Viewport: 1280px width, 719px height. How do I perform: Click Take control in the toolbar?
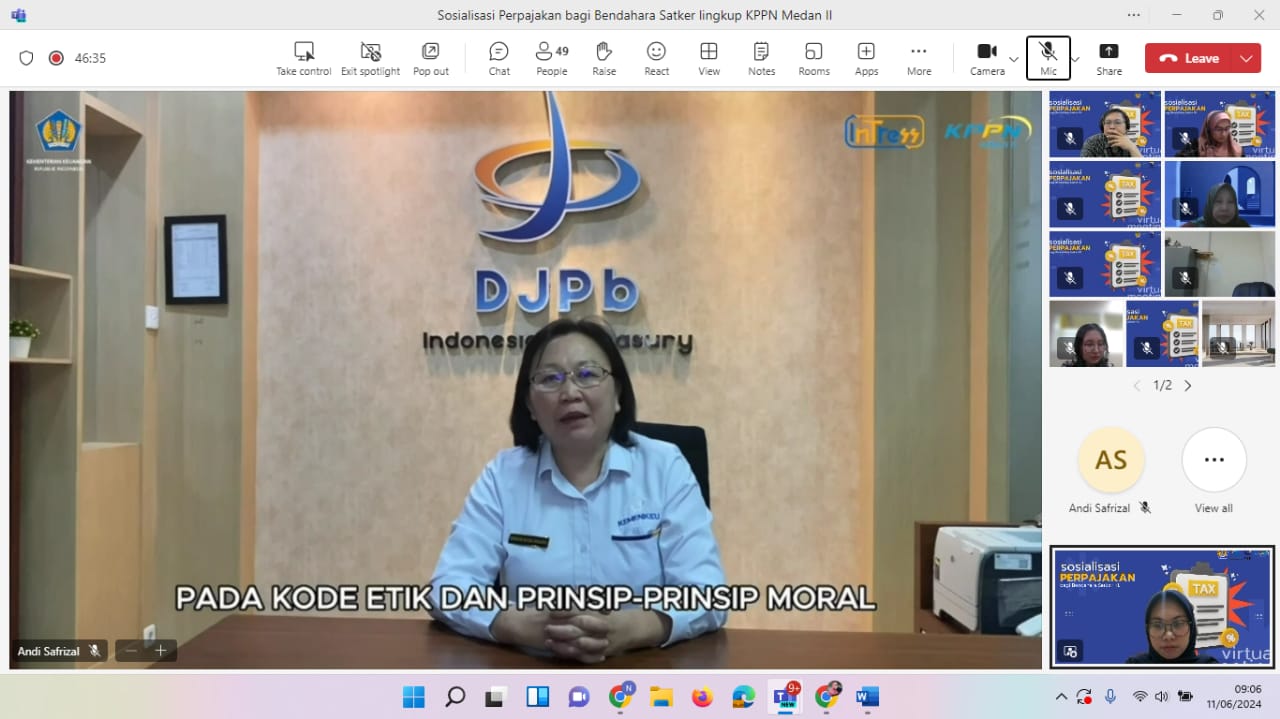(x=304, y=58)
